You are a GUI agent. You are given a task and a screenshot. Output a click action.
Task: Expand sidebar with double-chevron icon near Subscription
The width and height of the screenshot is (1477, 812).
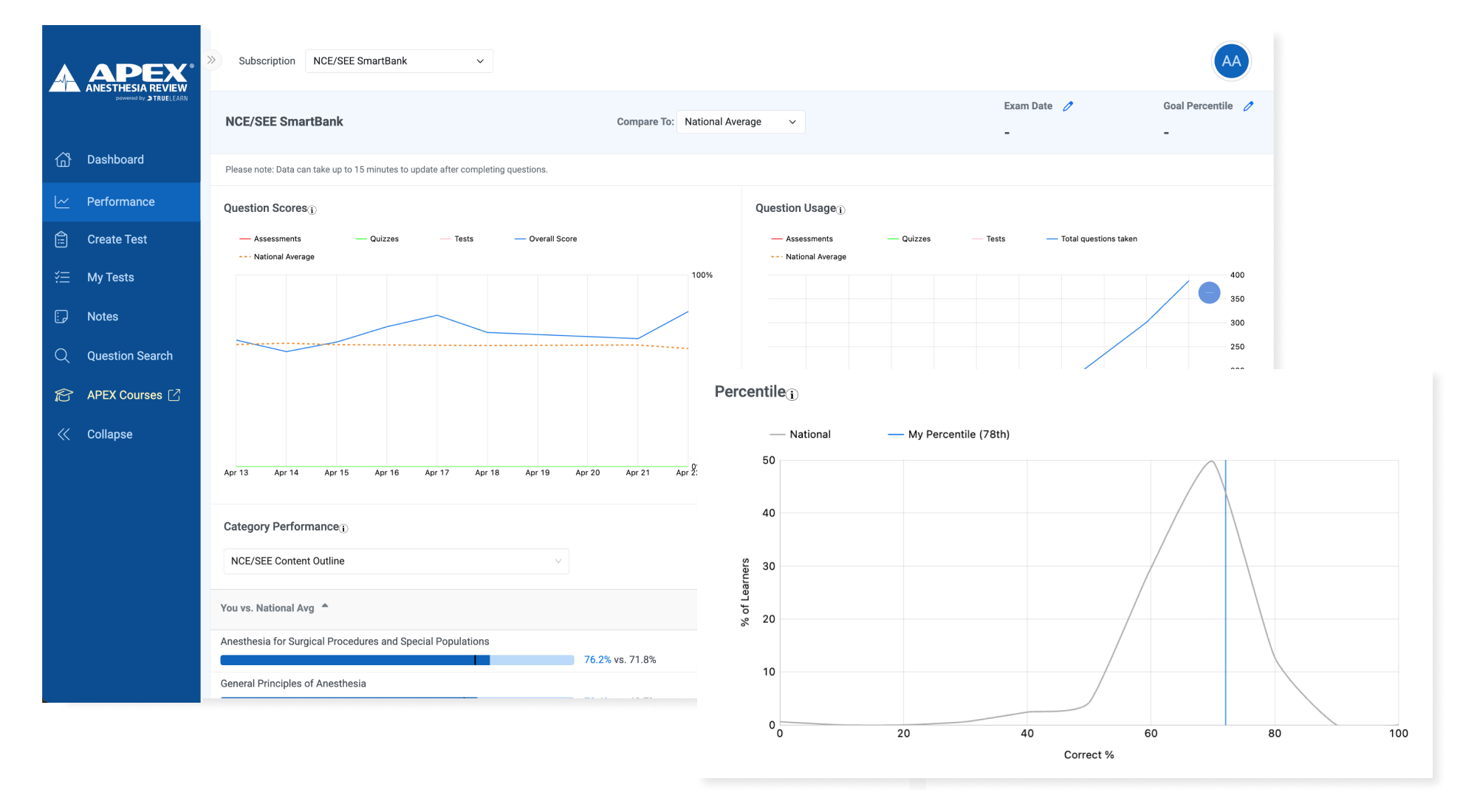pos(212,61)
